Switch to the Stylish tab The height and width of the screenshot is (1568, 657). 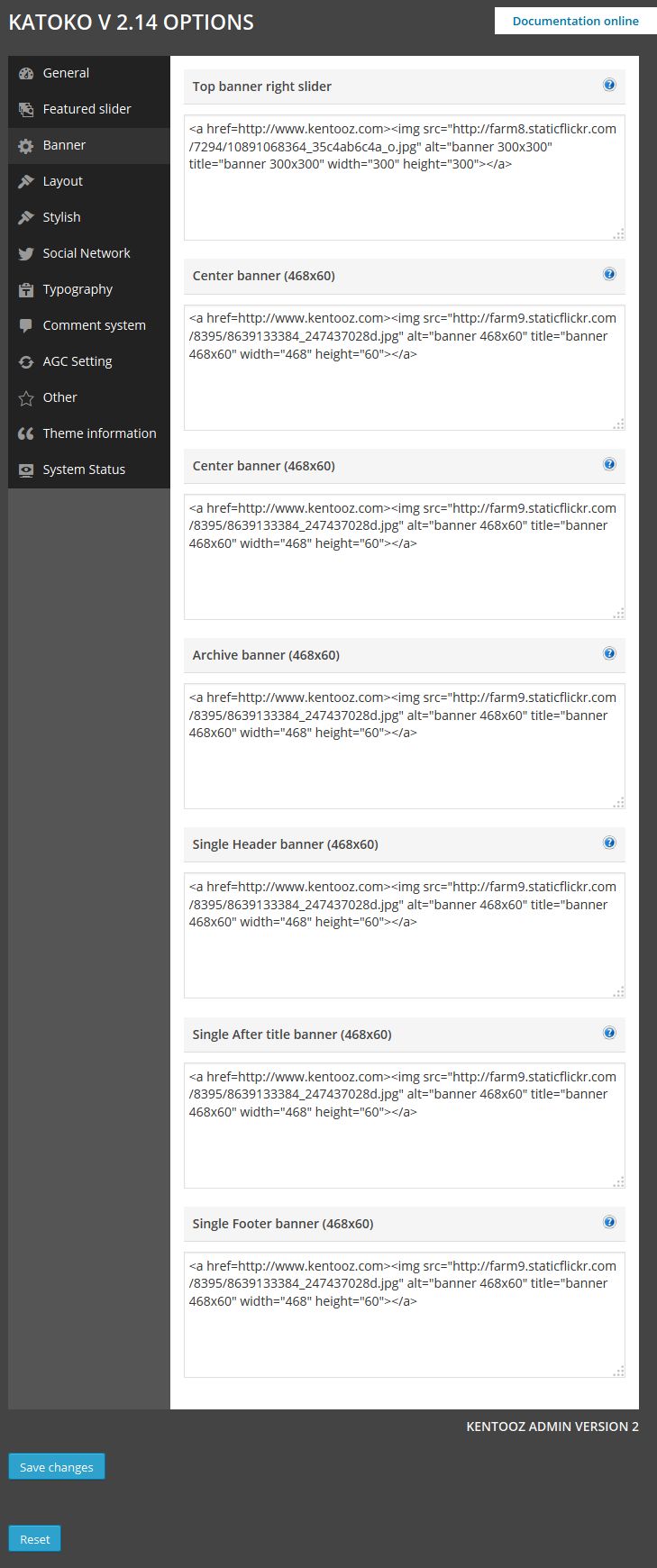tap(61, 217)
